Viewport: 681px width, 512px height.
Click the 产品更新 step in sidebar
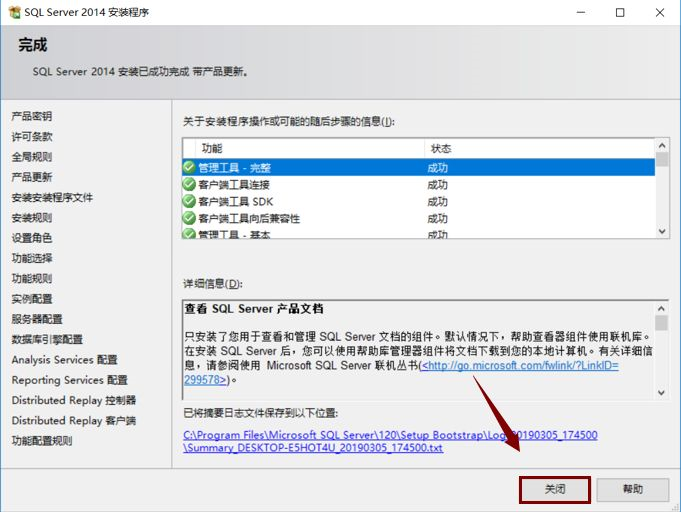[x=32, y=177]
